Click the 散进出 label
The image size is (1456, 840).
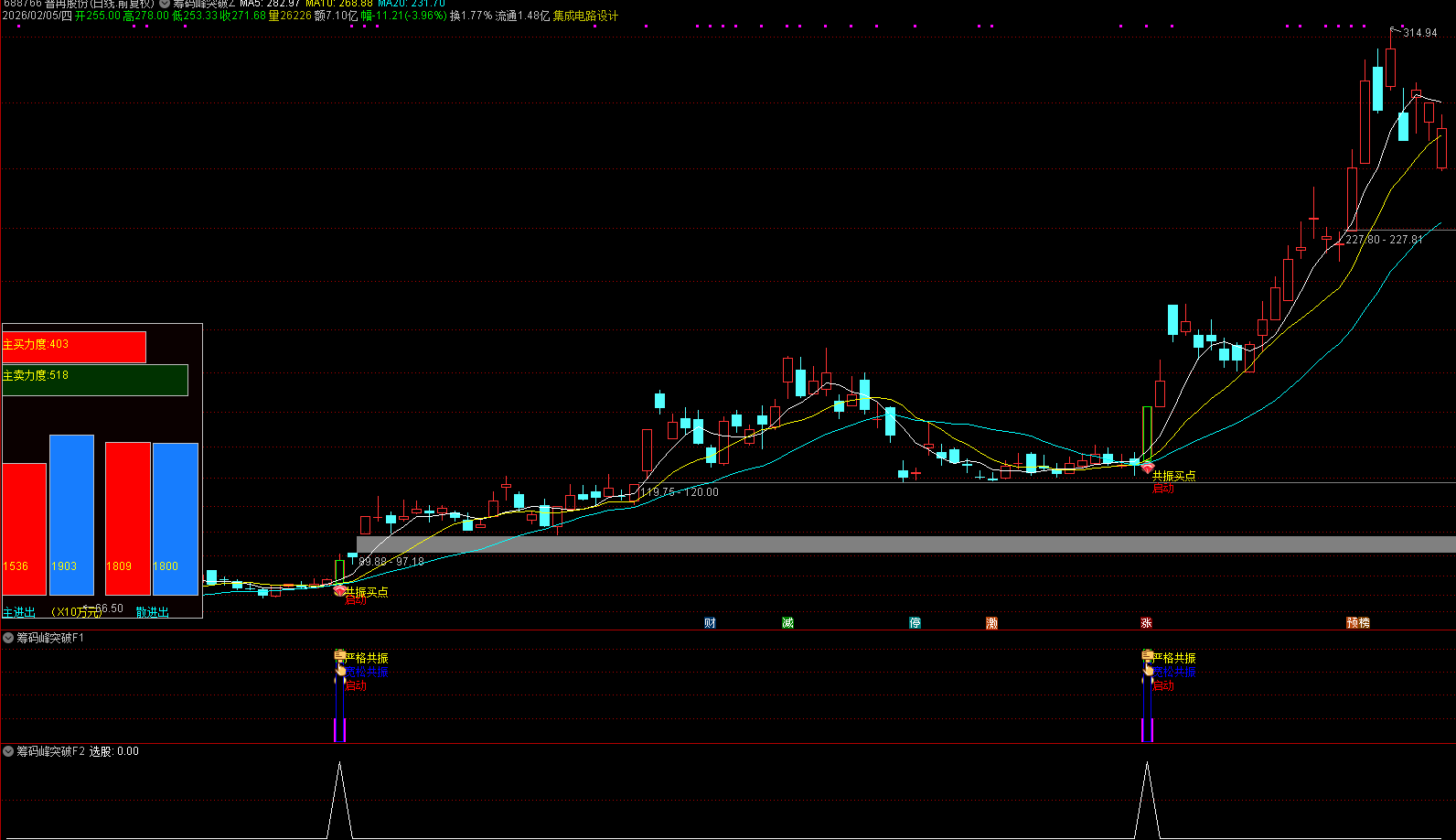[153, 612]
